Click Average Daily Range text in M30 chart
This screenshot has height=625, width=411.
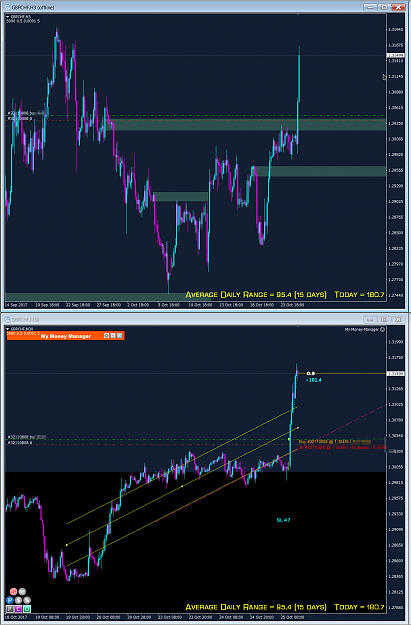[x=256, y=607]
